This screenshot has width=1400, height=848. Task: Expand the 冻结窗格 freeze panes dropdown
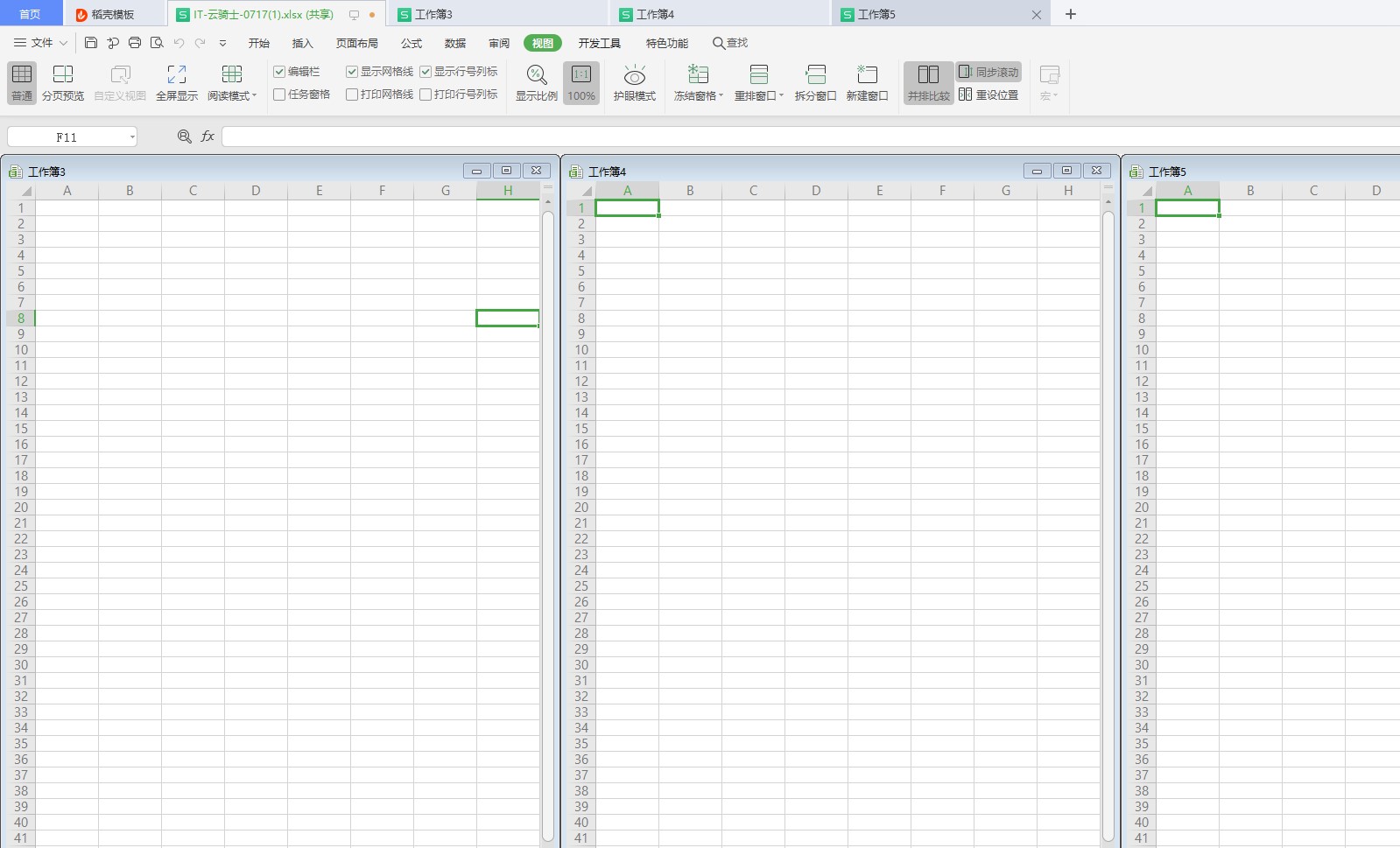698,83
